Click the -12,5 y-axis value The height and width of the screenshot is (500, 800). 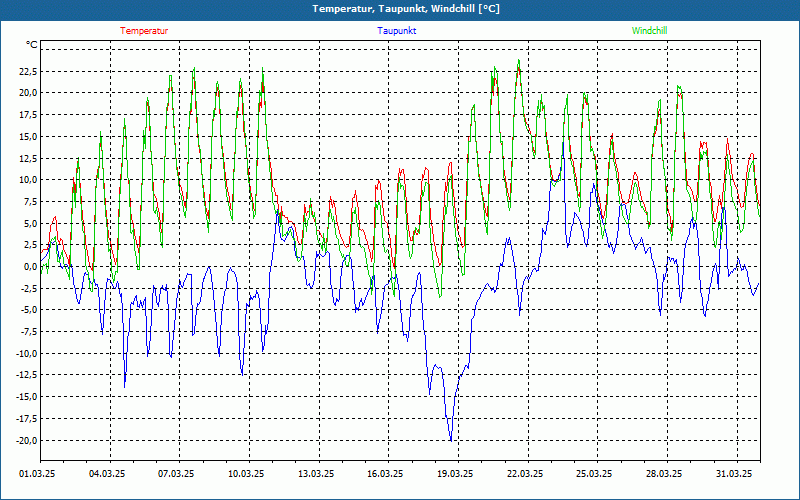click(26, 375)
